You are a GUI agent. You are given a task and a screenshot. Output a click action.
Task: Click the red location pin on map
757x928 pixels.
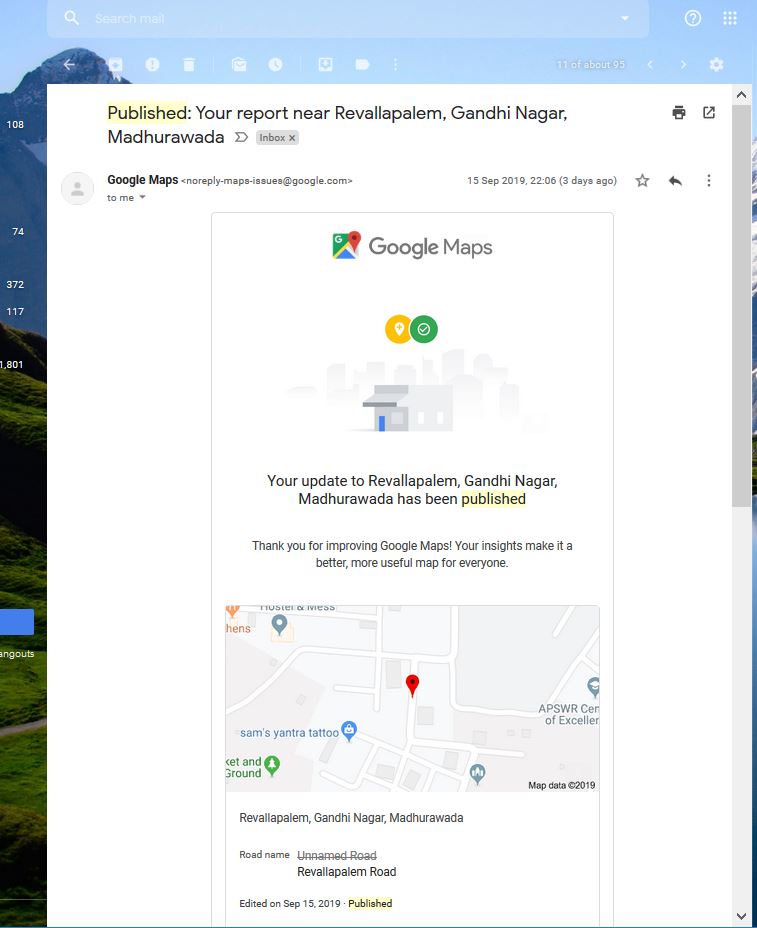pyautogui.click(x=413, y=686)
